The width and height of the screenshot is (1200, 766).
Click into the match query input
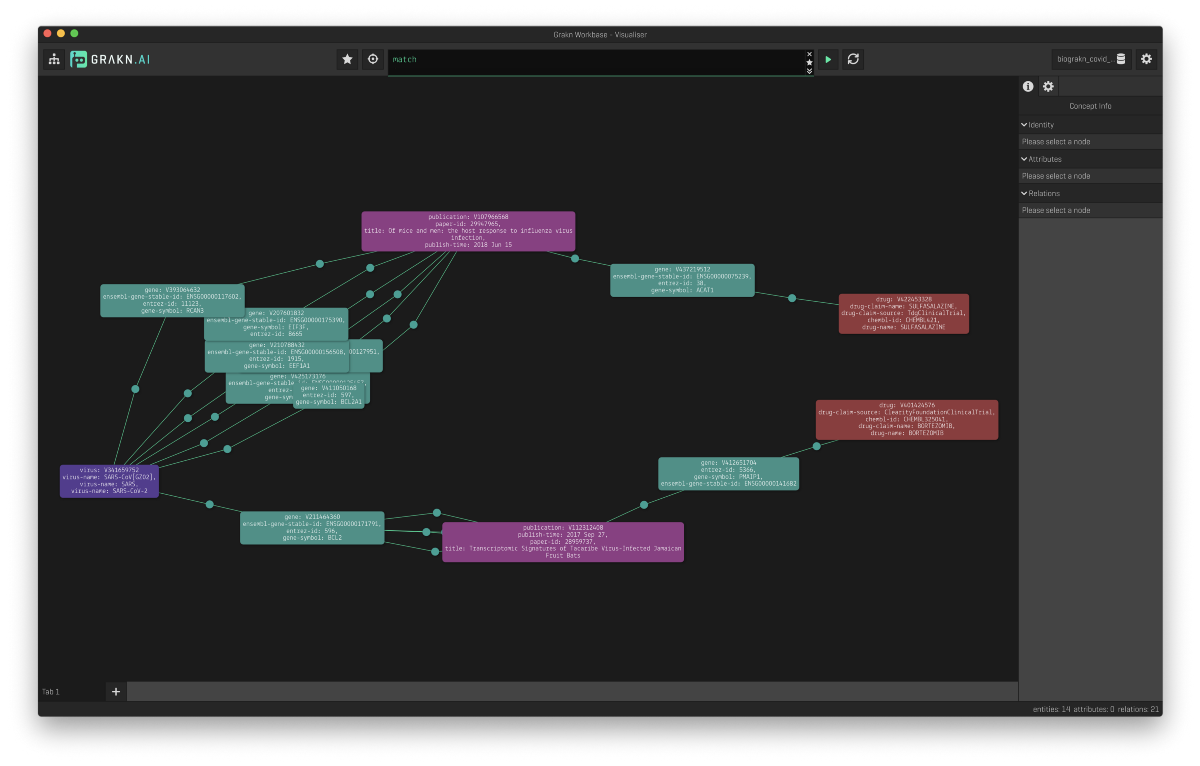coord(596,60)
